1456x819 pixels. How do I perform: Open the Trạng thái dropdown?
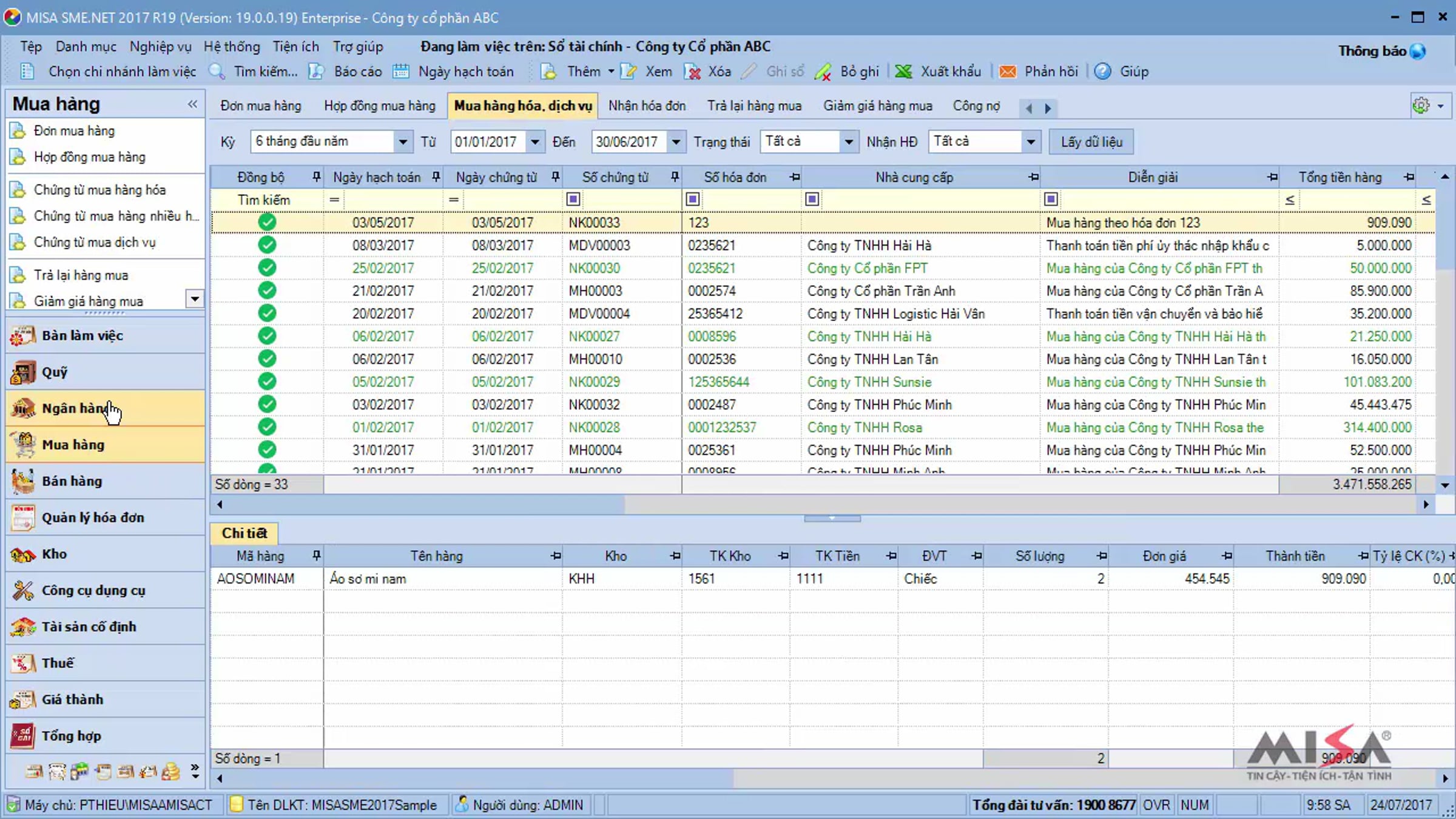click(849, 142)
